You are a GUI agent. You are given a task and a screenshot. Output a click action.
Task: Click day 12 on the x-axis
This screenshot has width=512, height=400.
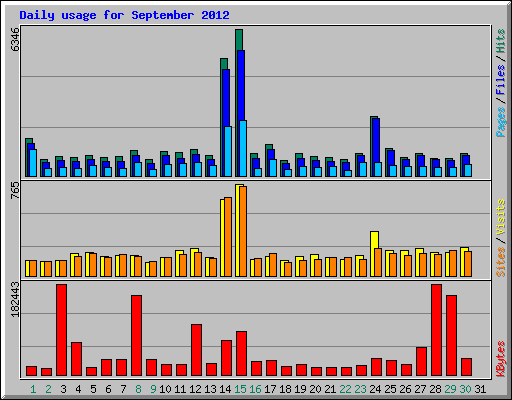pos(195,389)
